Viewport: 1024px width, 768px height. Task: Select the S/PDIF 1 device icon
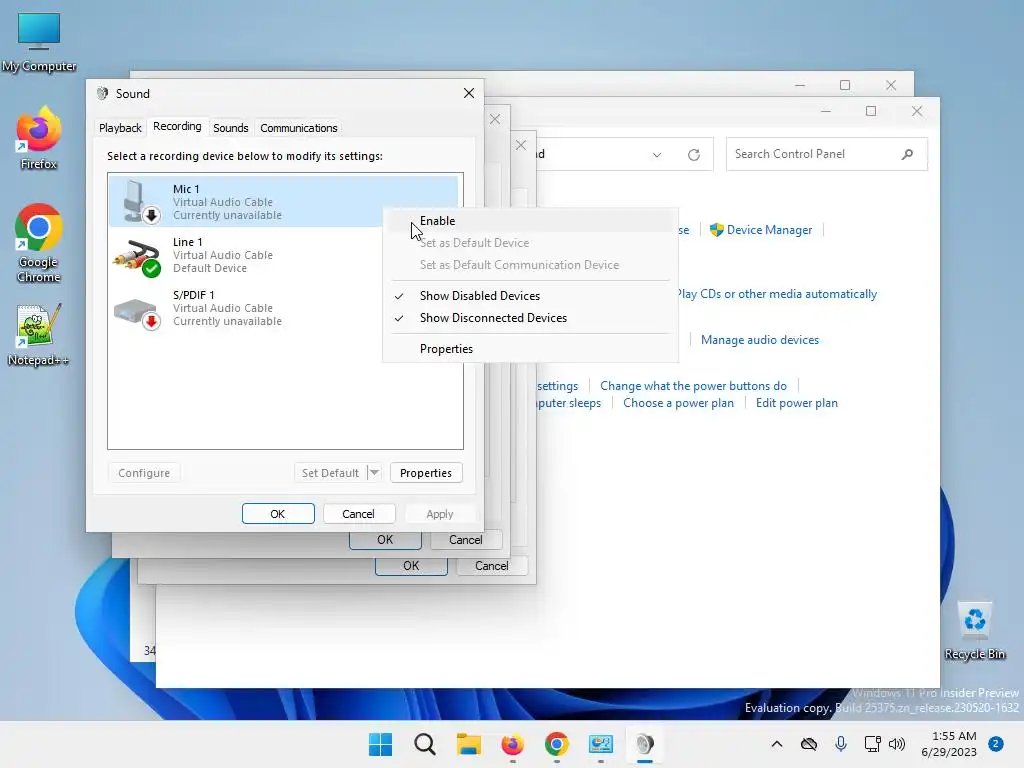[137, 312]
